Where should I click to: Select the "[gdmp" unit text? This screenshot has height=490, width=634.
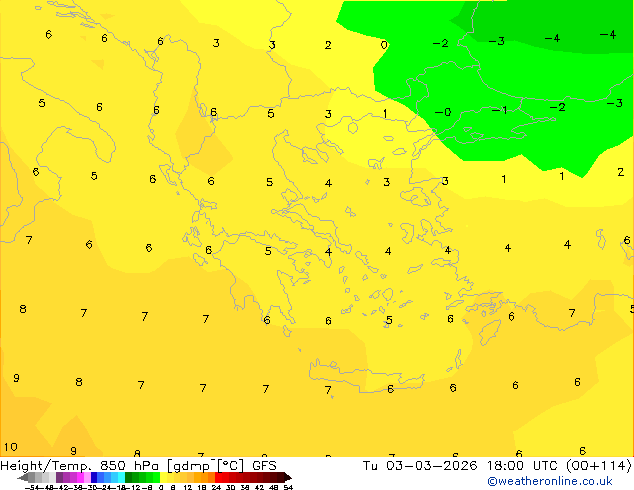coord(188,466)
